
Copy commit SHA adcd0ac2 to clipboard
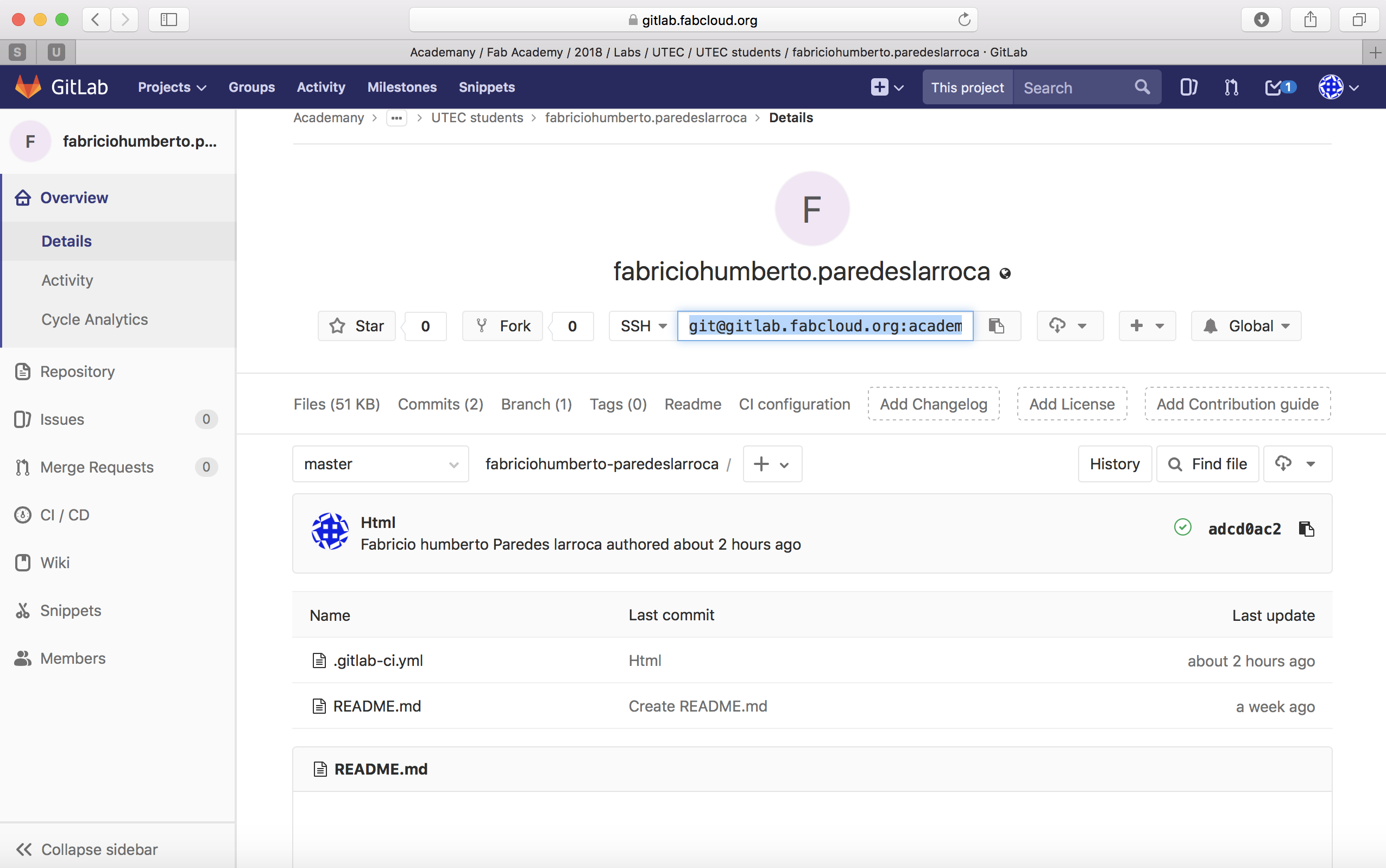click(x=1306, y=529)
